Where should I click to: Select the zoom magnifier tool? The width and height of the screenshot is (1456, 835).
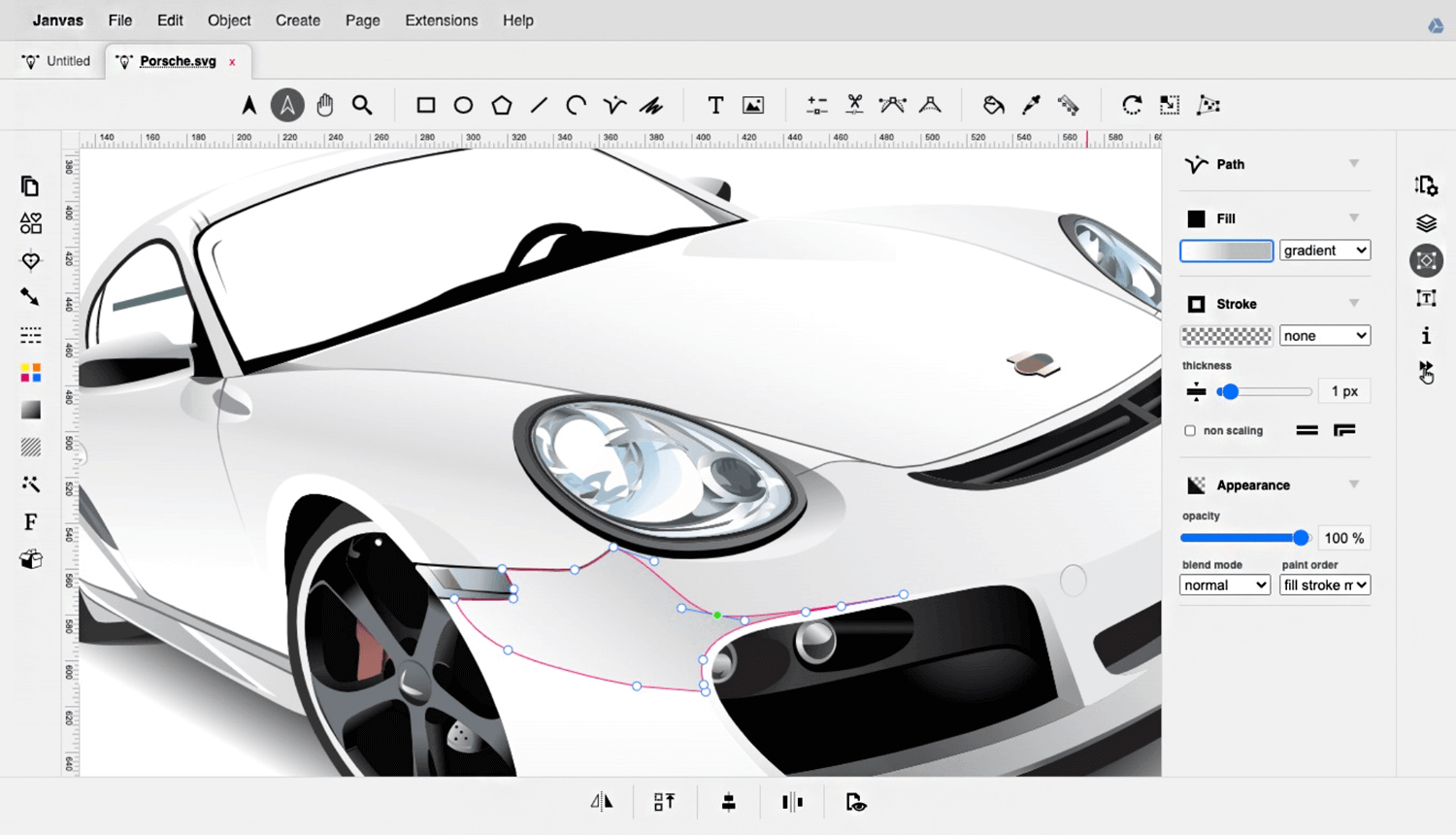(362, 105)
